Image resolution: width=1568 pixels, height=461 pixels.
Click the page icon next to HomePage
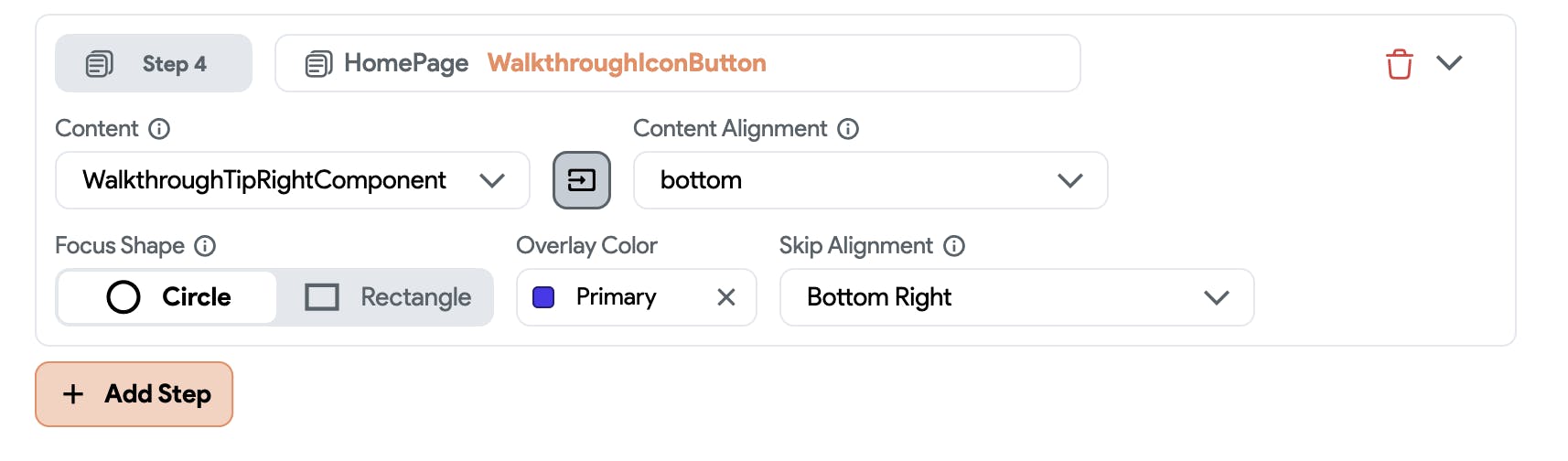pyautogui.click(x=318, y=64)
